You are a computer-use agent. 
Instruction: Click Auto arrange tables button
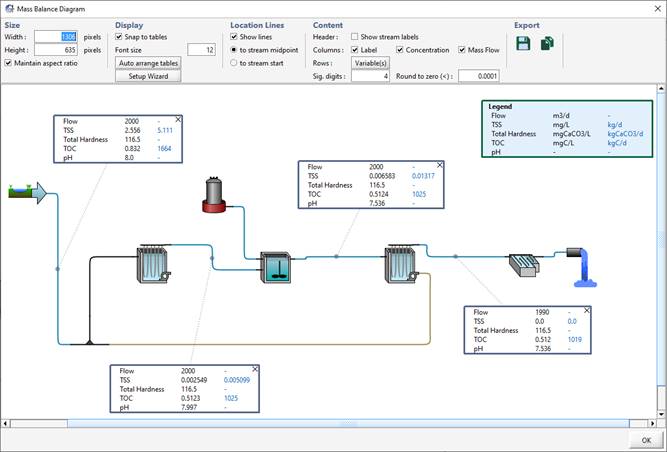148,63
